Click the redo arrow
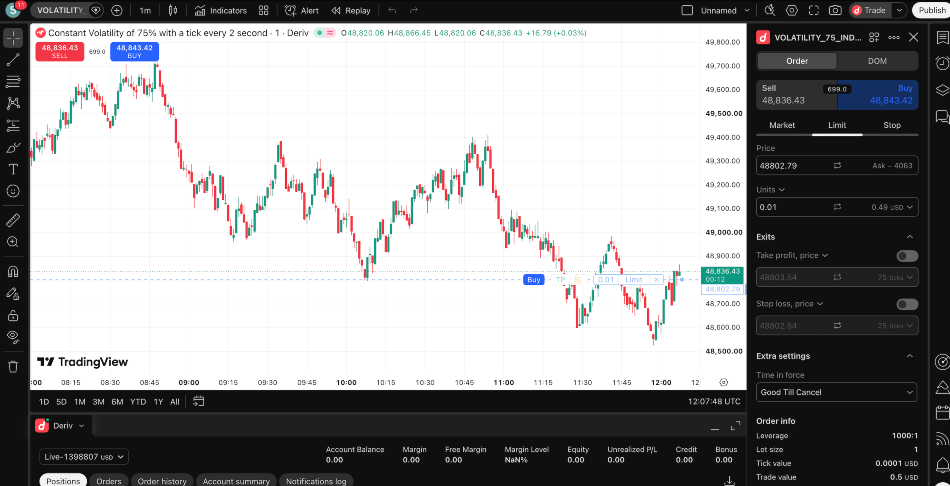 414,10
